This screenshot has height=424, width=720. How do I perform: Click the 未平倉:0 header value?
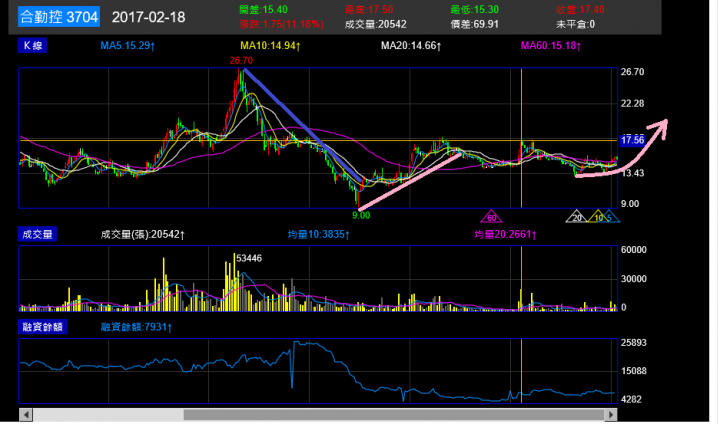click(575, 24)
